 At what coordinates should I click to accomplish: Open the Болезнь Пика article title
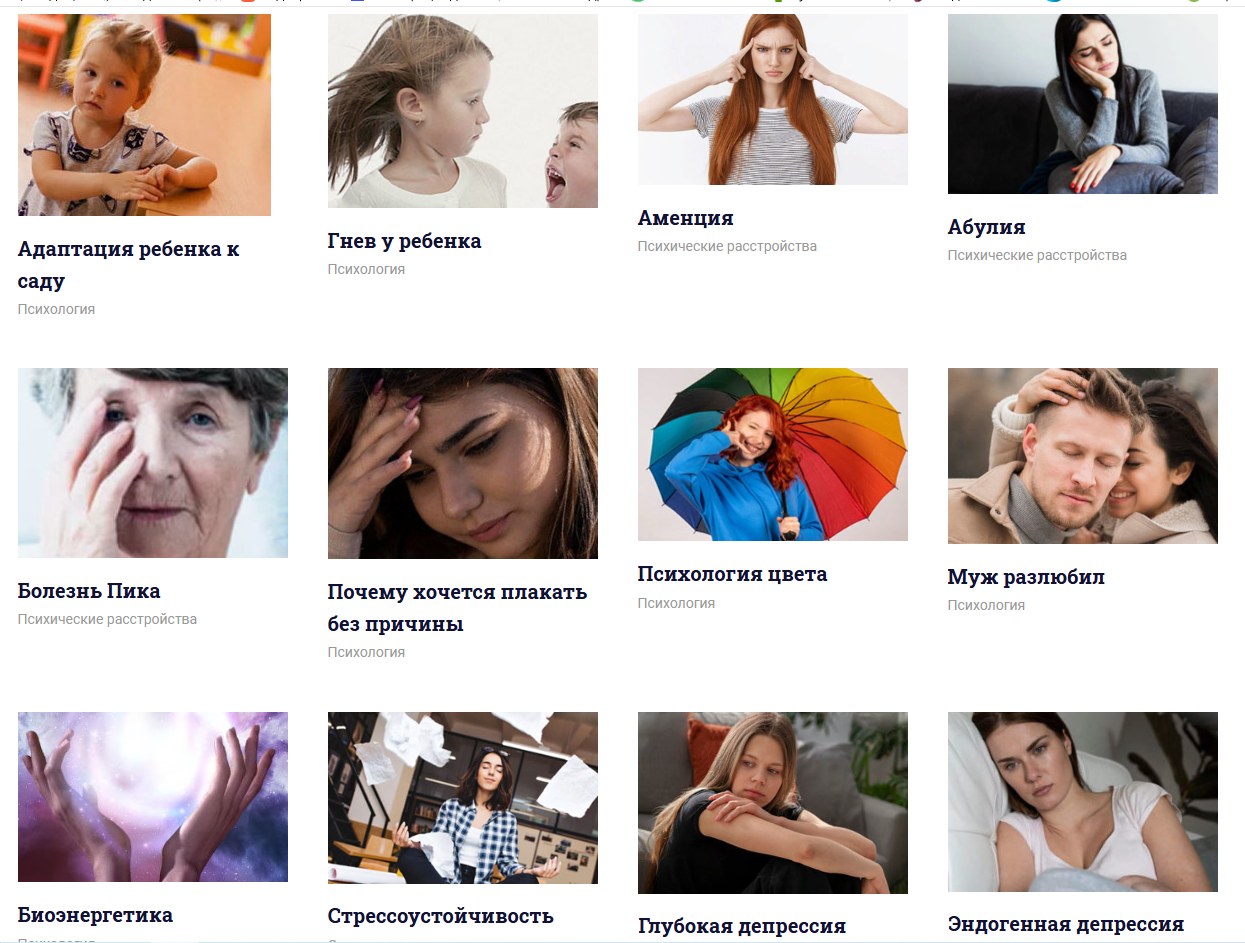point(89,591)
